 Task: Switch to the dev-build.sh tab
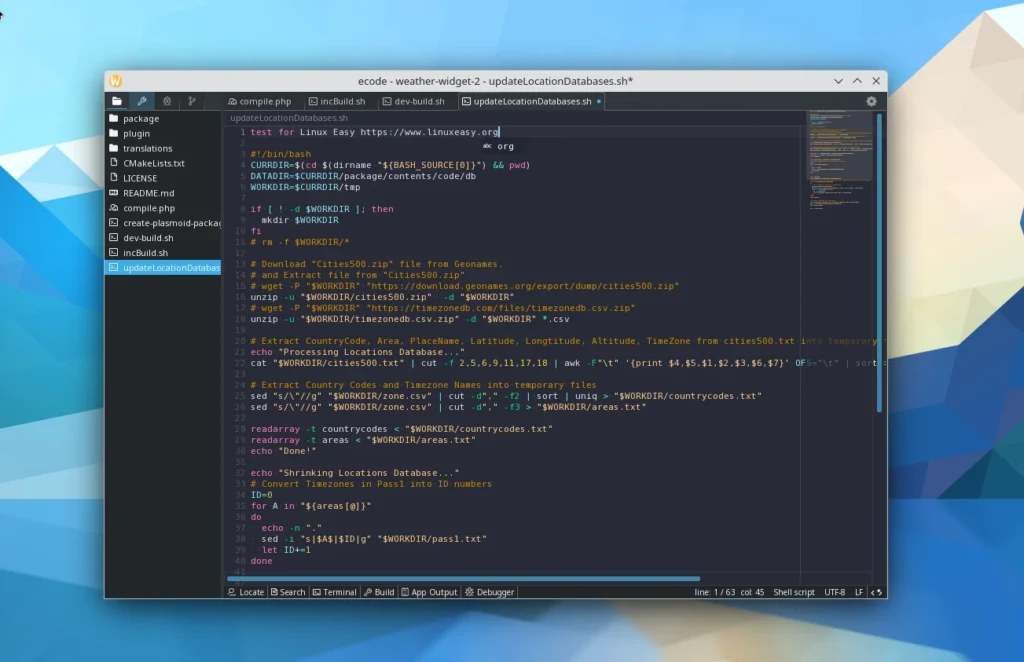point(413,101)
